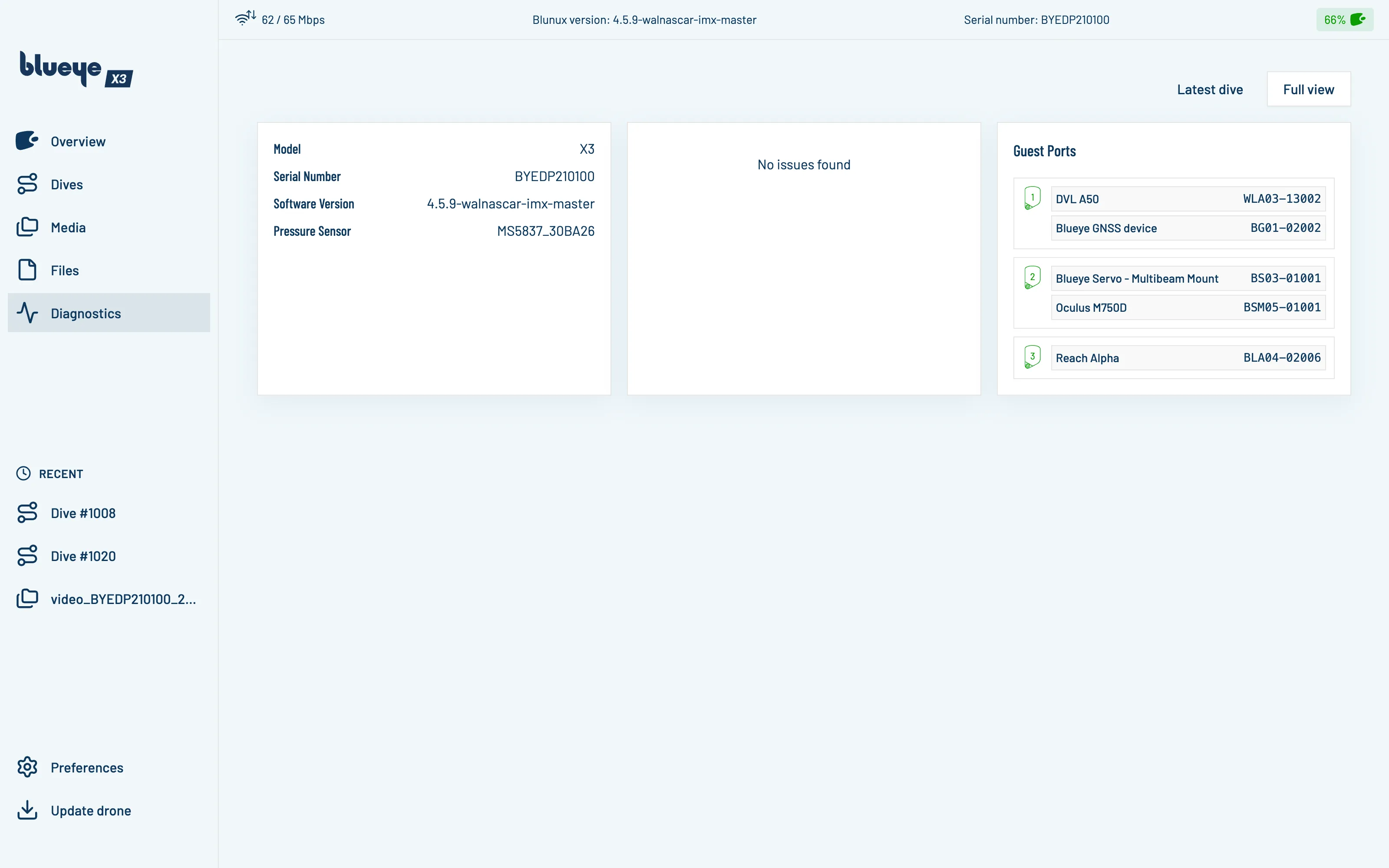Open recent Dive #1008
The width and height of the screenshot is (1389, 868).
coord(109,513)
